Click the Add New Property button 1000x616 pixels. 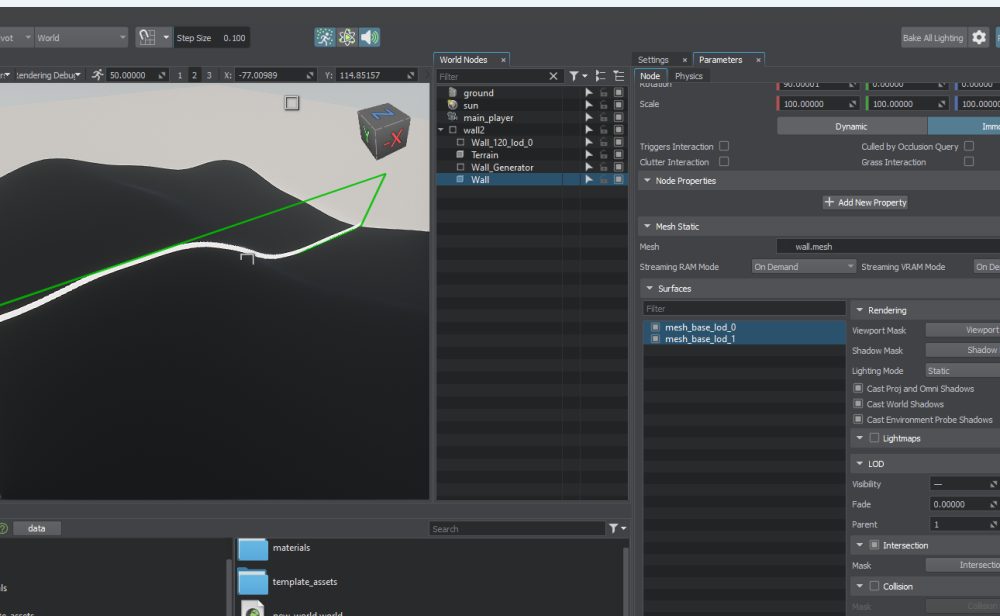pos(865,202)
